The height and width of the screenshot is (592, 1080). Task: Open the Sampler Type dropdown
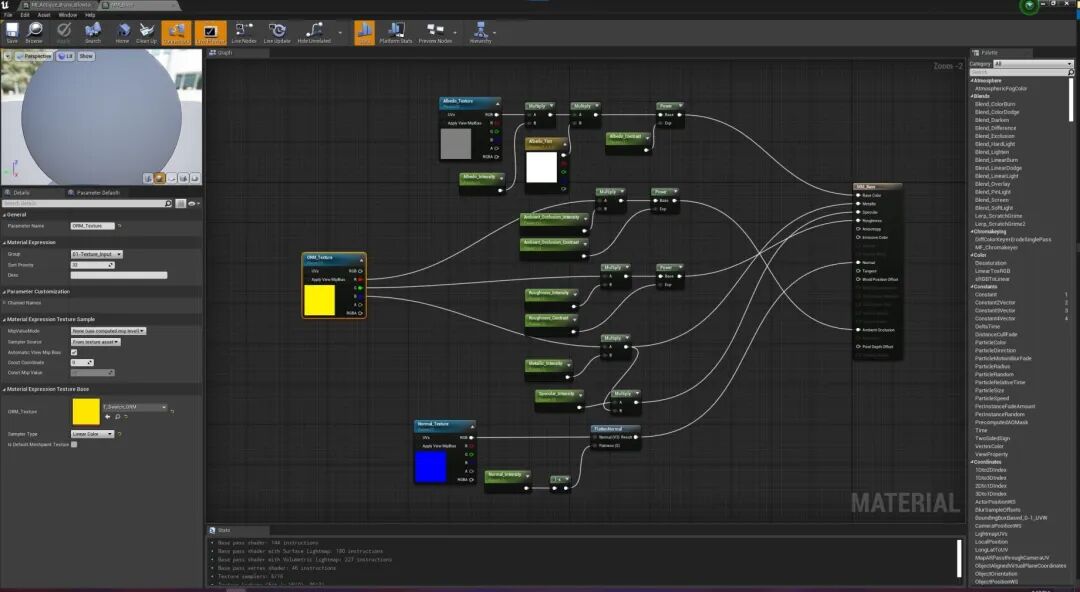click(x=94, y=434)
